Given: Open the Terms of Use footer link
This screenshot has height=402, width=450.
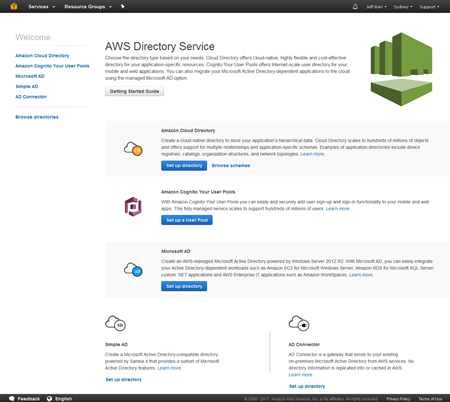Looking at the screenshot, I should pos(430,399).
